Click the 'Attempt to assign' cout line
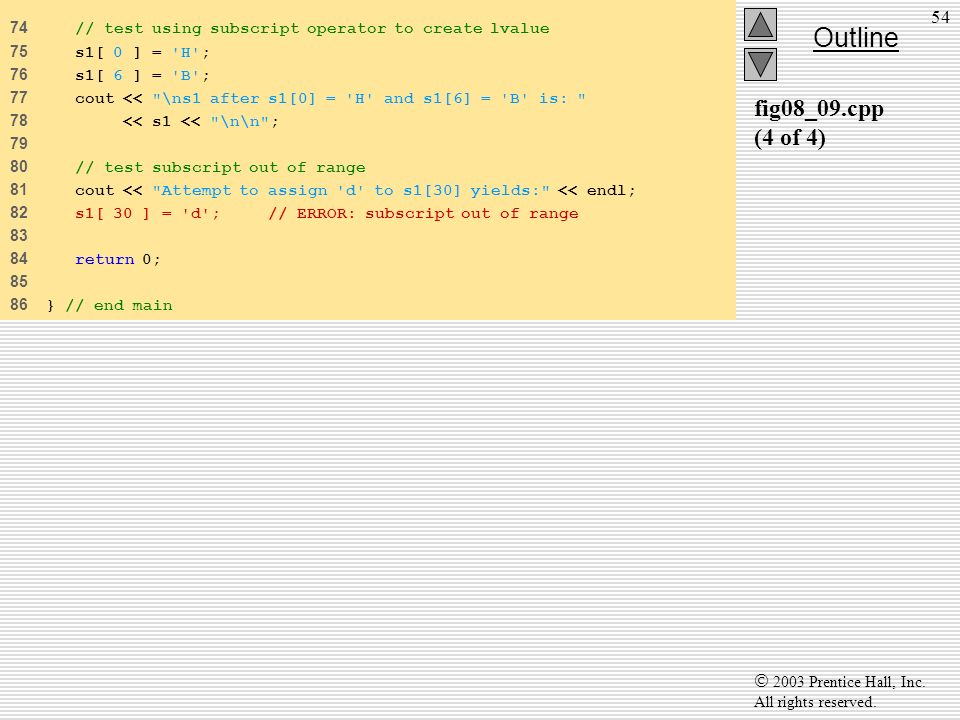 (355, 190)
